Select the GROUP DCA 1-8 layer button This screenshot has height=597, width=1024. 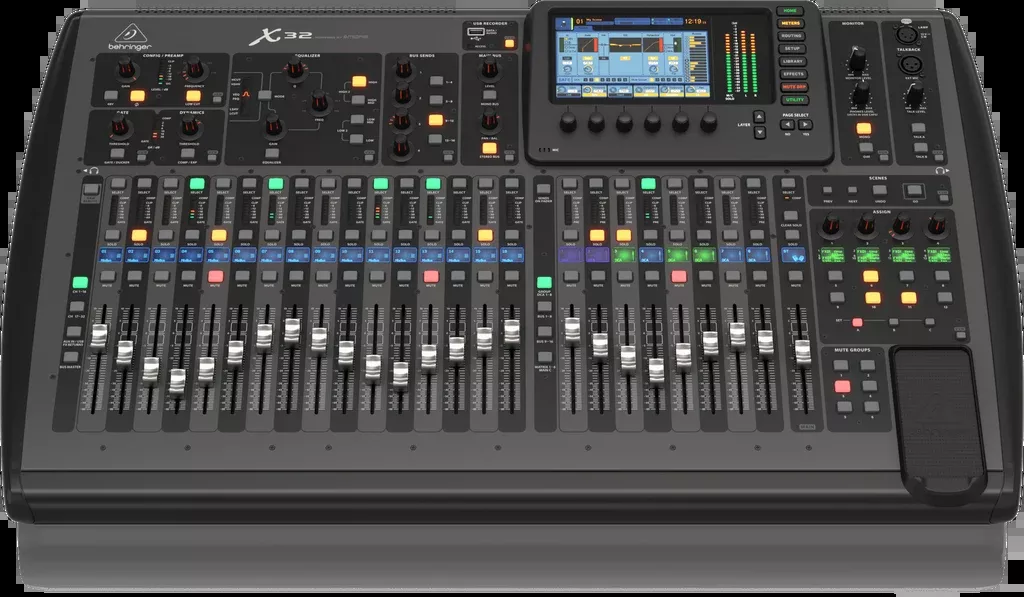544,283
